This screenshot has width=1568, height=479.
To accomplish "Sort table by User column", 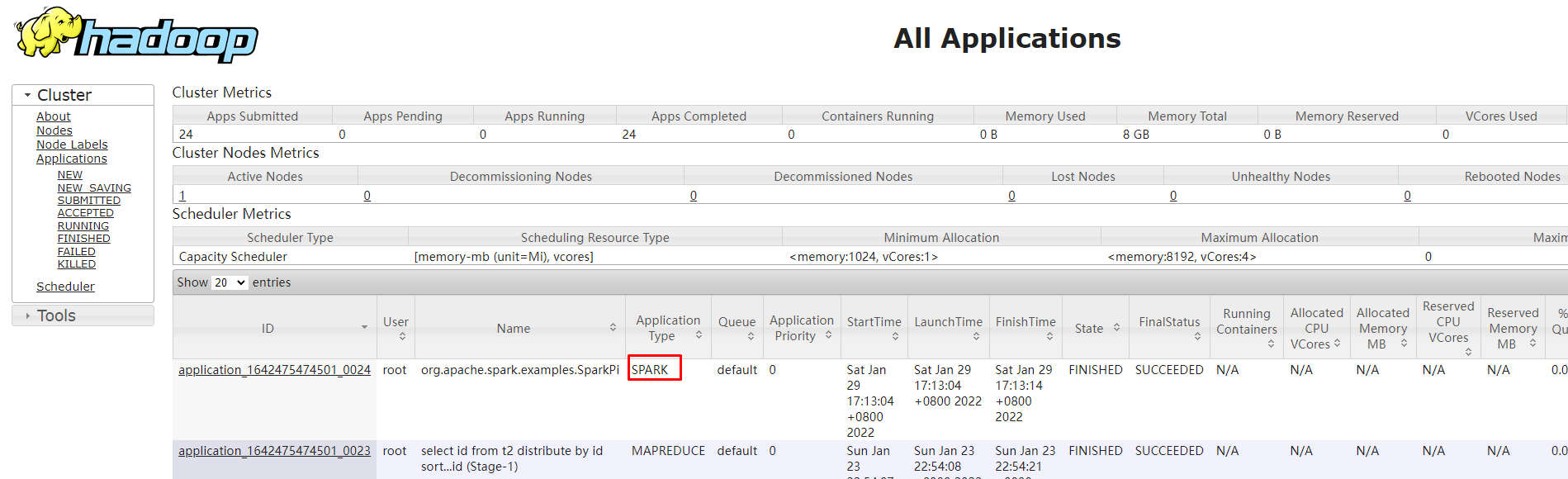I will [396, 328].
